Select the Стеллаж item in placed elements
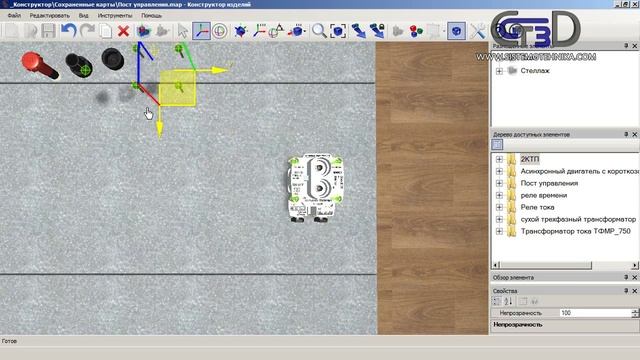 (x=535, y=71)
